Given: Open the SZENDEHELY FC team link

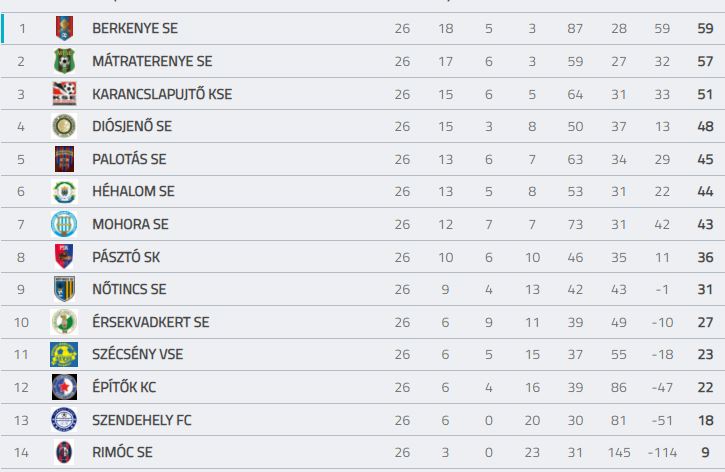Looking at the screenshot, I should [141, 420].
